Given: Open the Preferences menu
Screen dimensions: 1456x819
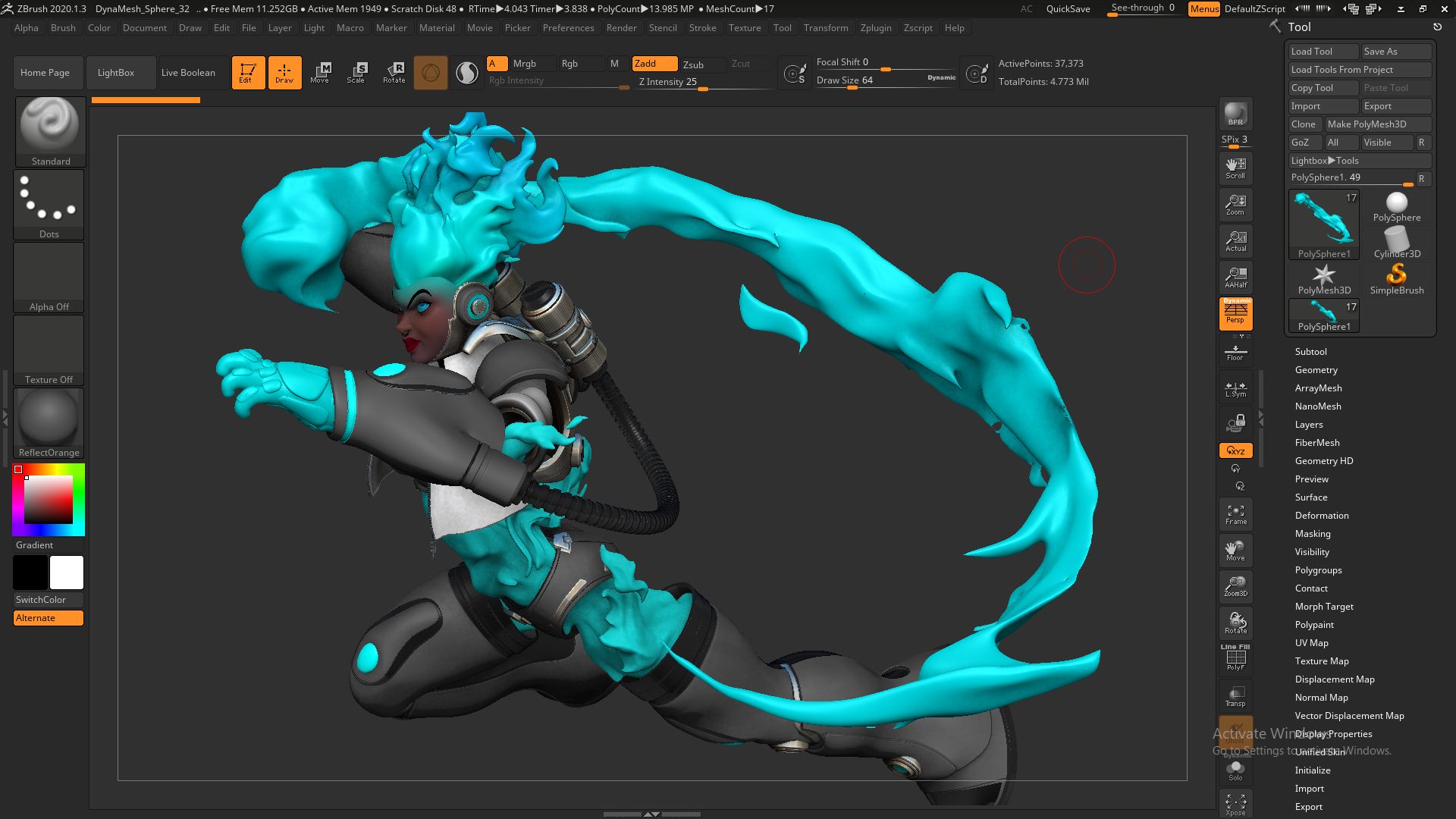Looking at the screenshot, I should point(568,28).
